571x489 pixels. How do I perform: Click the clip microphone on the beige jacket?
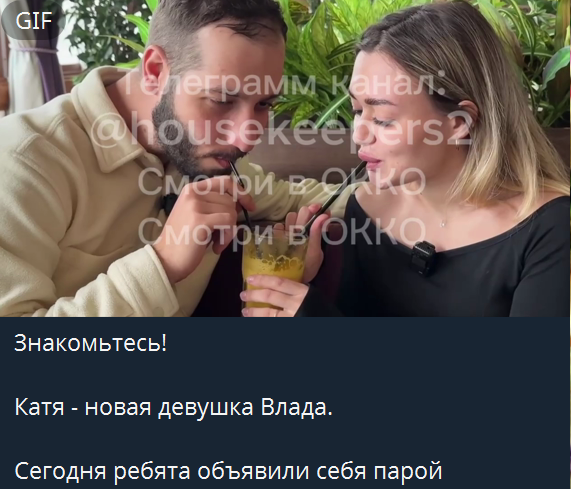(169, 204)
